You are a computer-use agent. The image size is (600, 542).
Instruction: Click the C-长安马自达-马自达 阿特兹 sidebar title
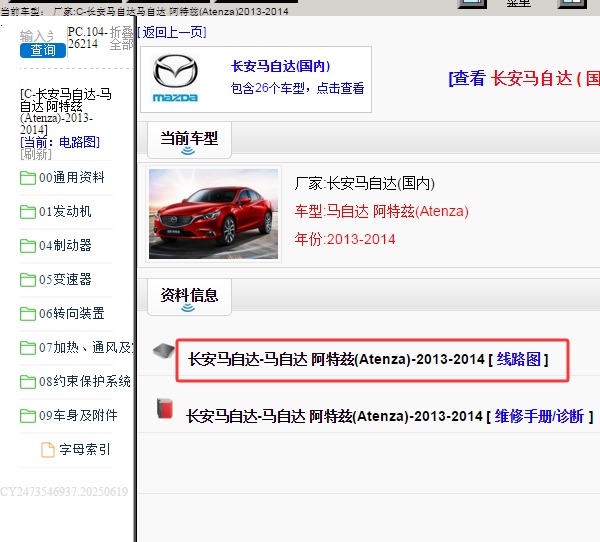(66, 111)
